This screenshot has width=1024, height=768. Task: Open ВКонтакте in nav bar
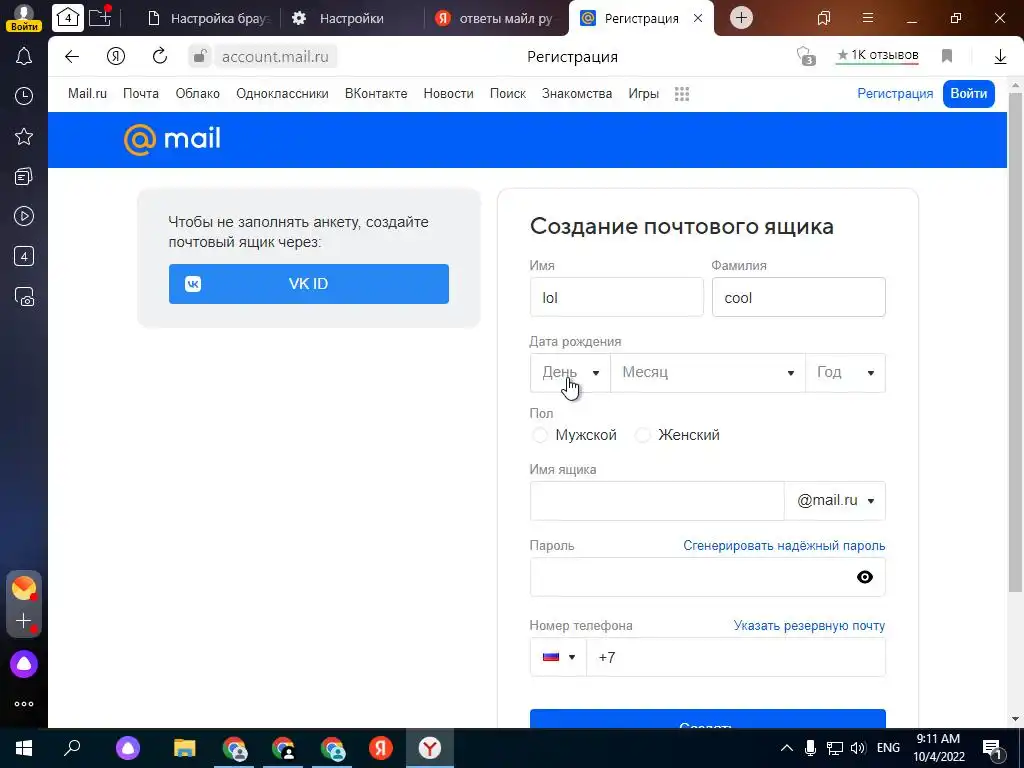click(376, 93)
